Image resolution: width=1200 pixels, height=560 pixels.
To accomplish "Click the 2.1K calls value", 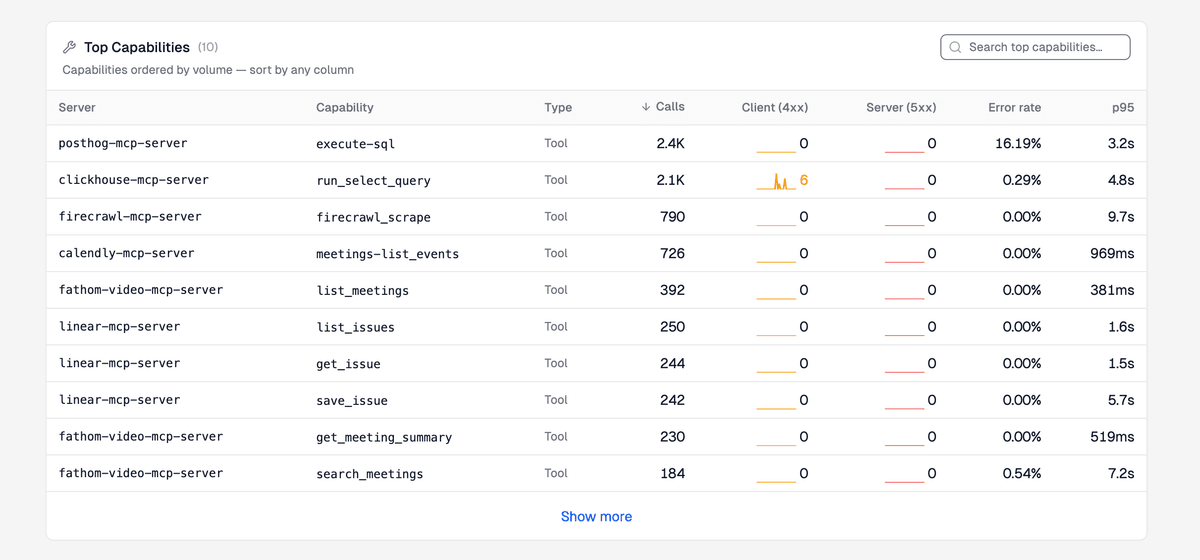I will 671,180.
